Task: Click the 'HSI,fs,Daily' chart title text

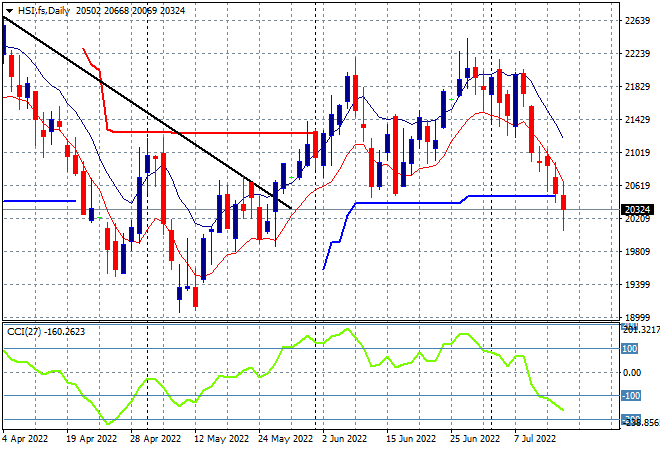Action: pos(44,11)
